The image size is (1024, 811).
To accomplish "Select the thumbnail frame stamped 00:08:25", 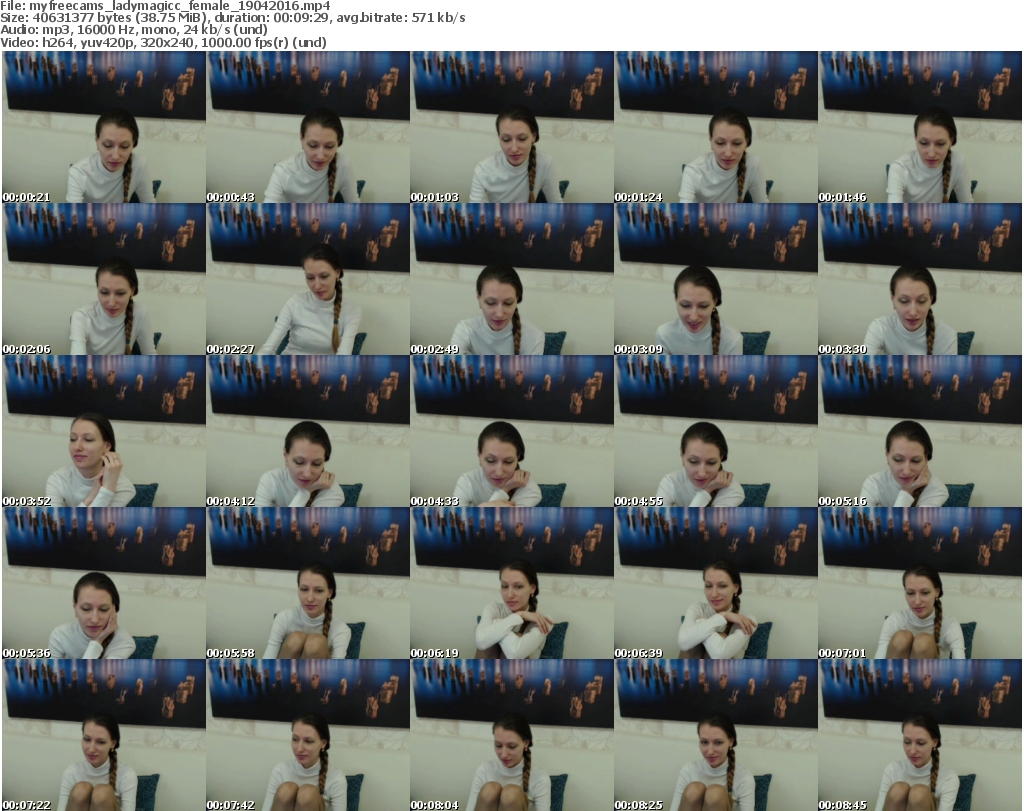I will (716, 735).
